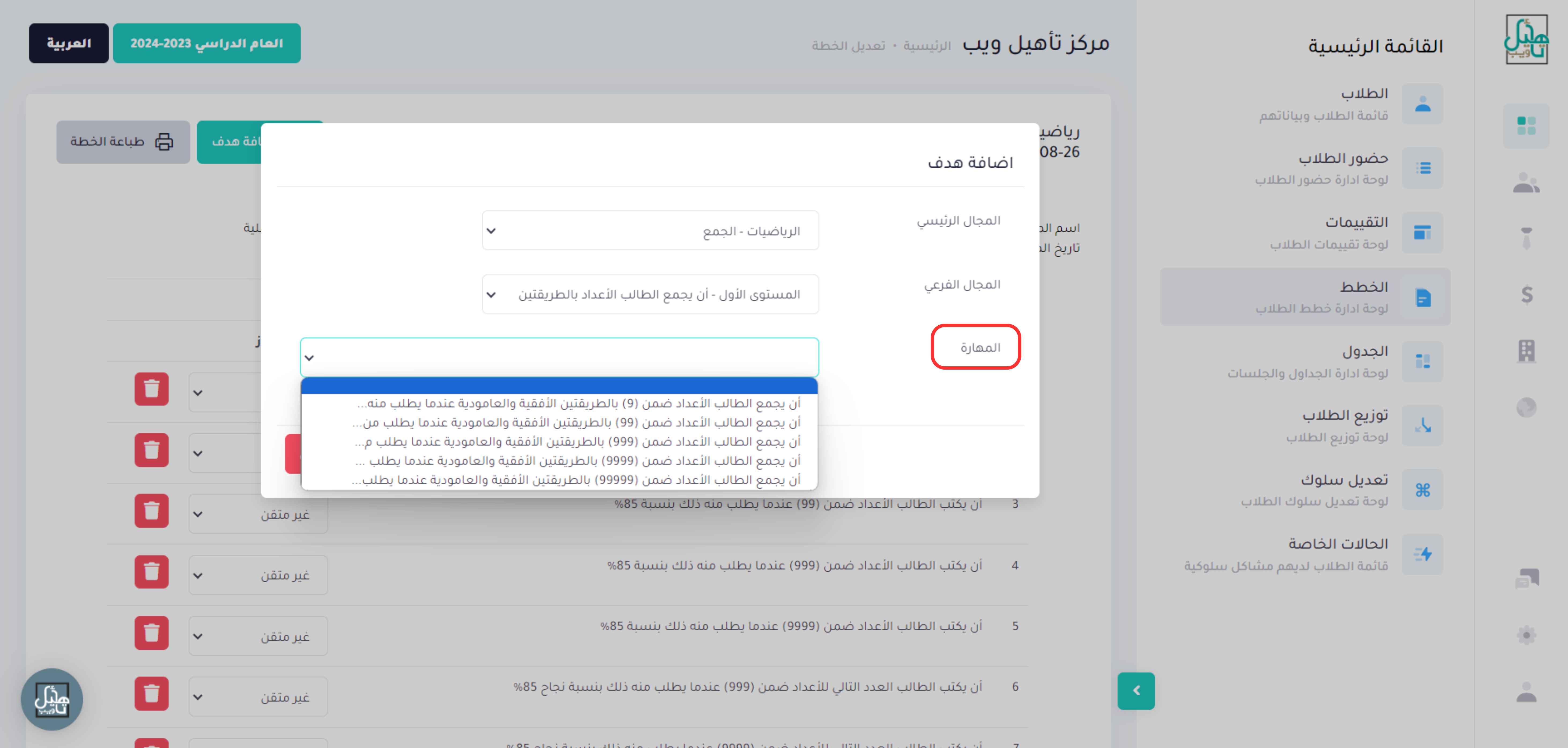Image resolution: width=1568 pixels, height=748 pixels.
Task: Click the Assessments layout icon
Action: [1422, 233]
